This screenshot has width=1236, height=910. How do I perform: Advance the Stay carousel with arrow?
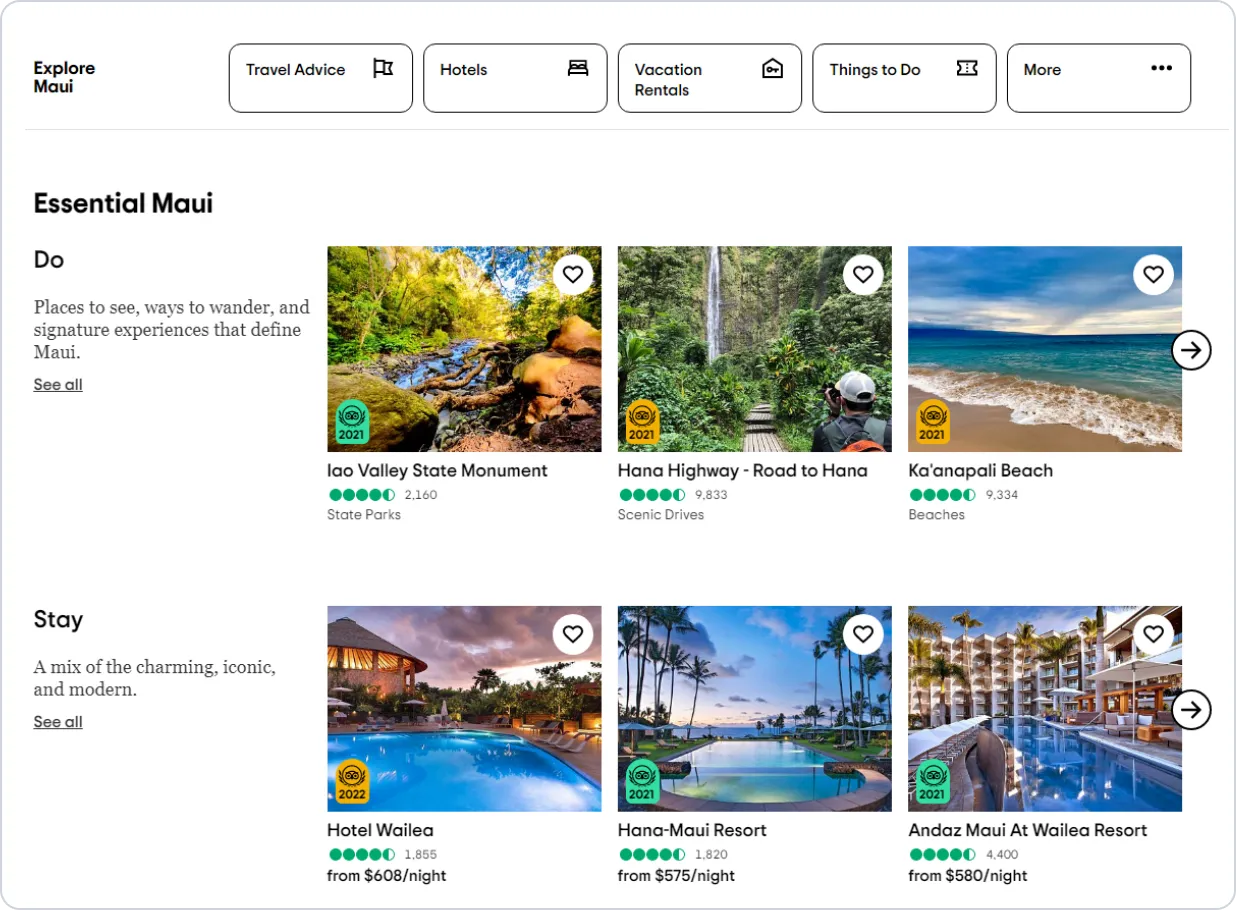coord(1191,710)
